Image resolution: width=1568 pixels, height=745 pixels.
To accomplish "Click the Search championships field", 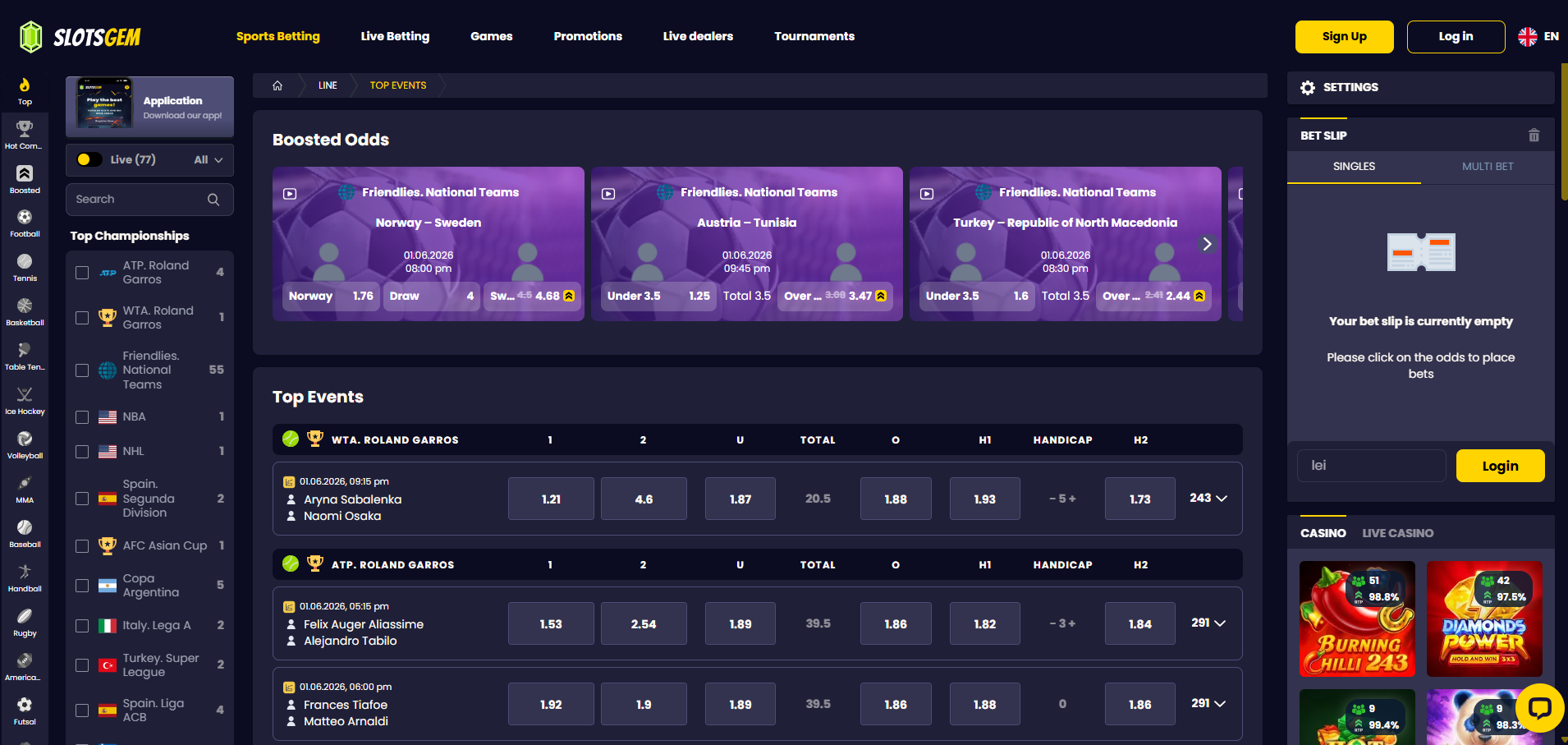I will pos(149,200).
